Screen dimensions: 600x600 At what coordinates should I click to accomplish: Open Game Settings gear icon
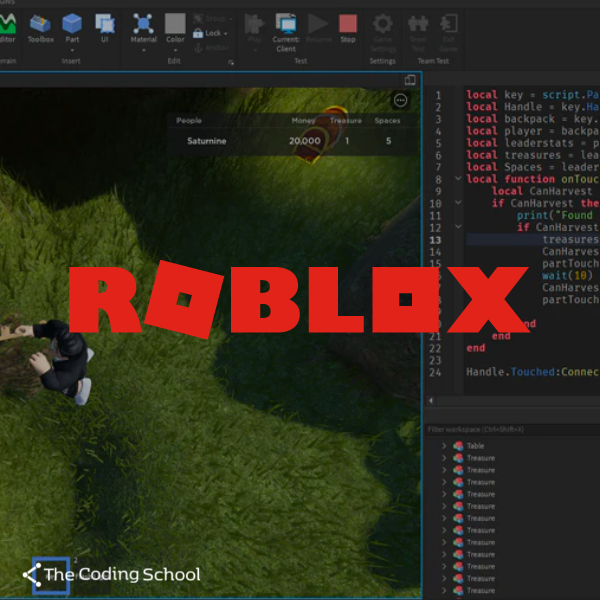pos(382,22)
